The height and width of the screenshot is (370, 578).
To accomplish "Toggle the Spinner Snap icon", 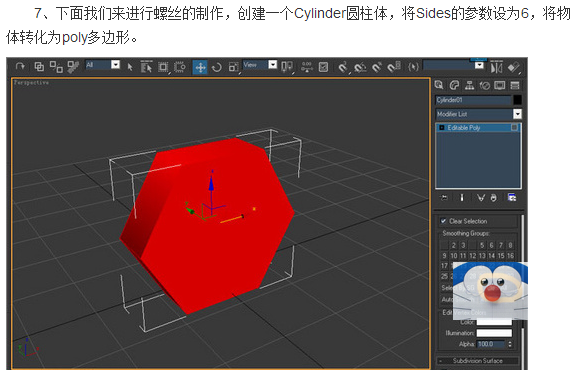I will coord(394,67).
